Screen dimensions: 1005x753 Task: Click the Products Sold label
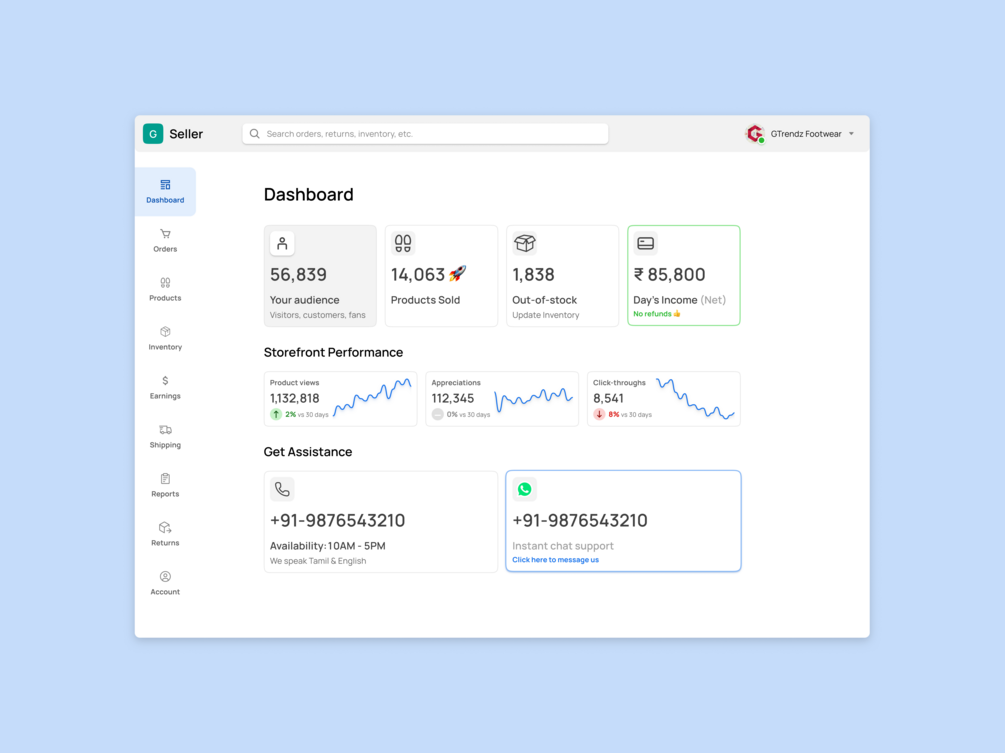pos(426,300)
